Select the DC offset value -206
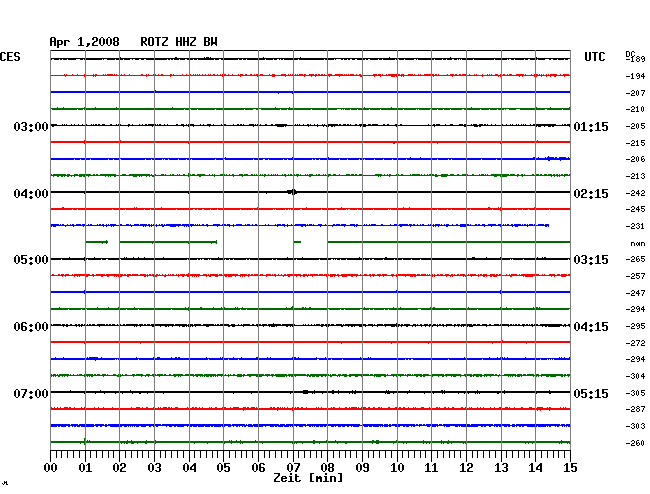Viewport: 650px width, 494px height. click(635, 159)
